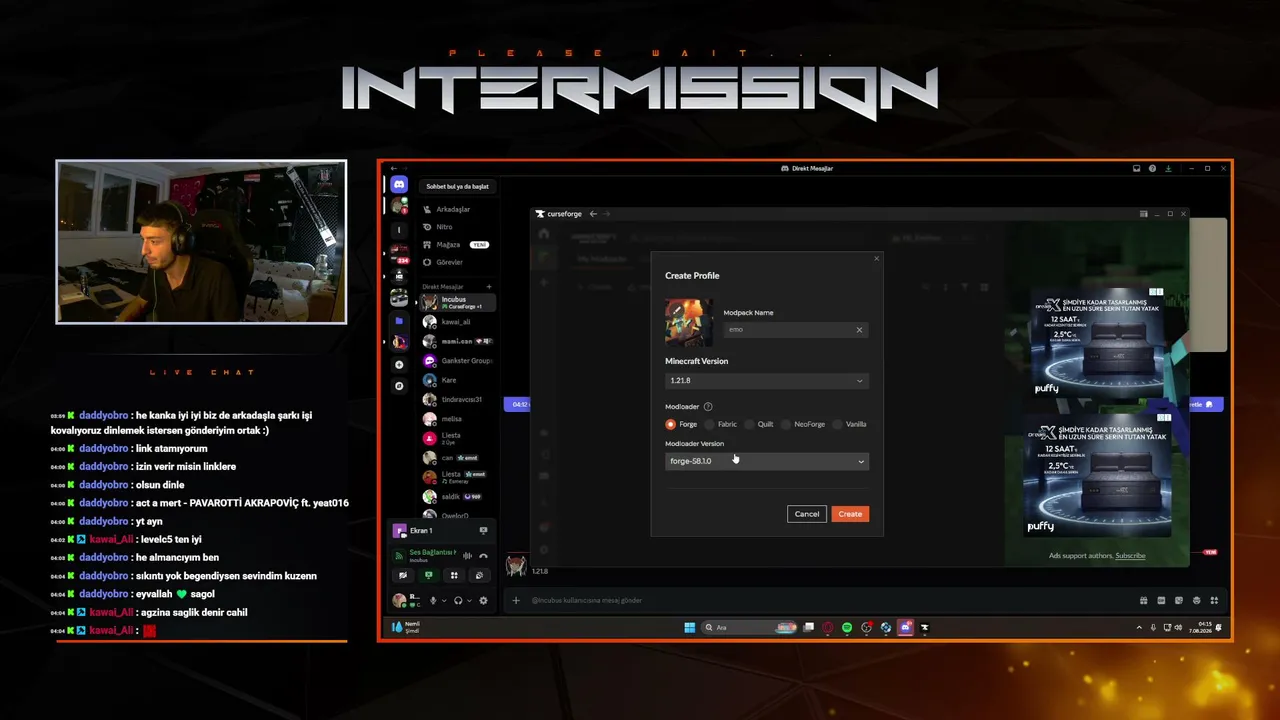Mute the Discord microphone

point(433,600)
